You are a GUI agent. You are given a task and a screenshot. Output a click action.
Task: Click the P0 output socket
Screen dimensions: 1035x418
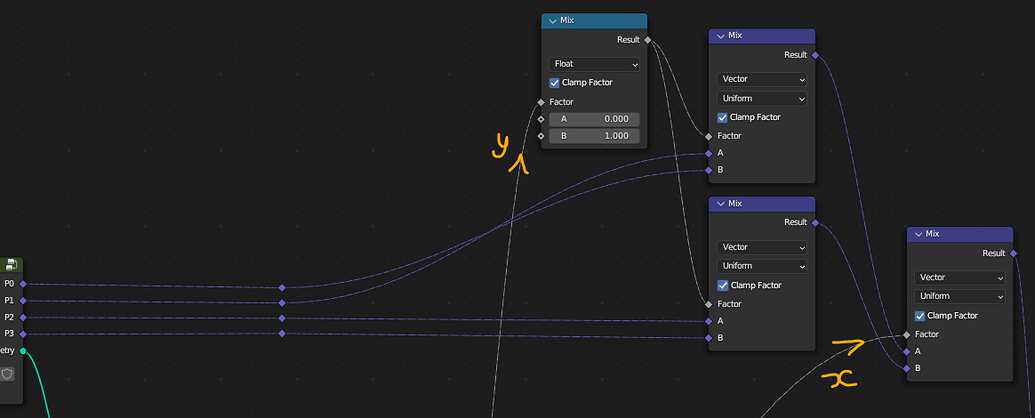click(x=23, y=284)
